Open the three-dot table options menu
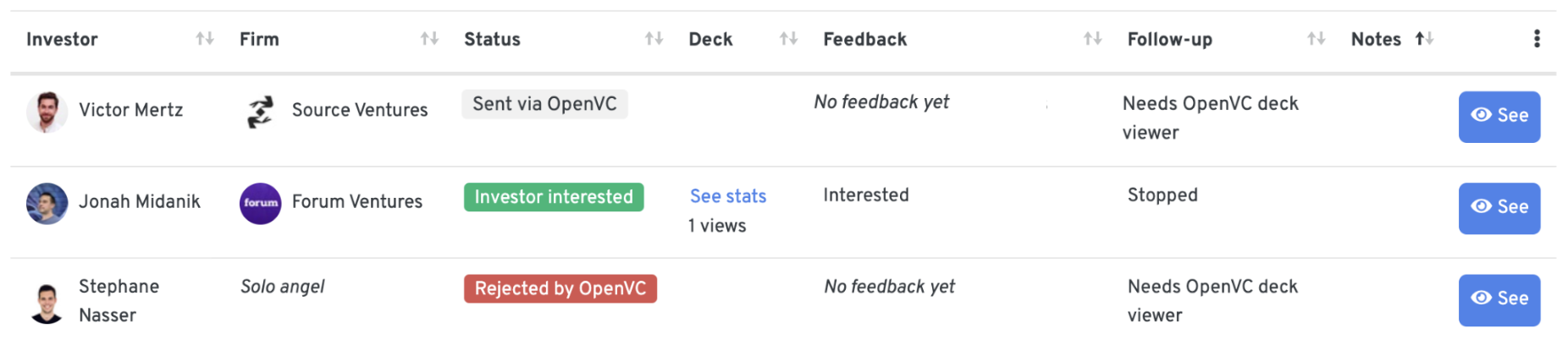 click(x=1537, y=39)
